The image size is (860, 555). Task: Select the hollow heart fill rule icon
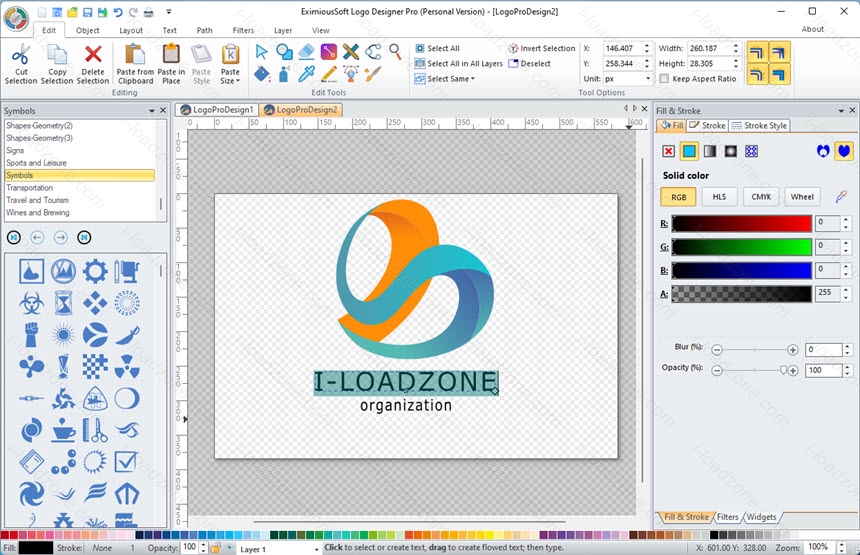point(823,151)
